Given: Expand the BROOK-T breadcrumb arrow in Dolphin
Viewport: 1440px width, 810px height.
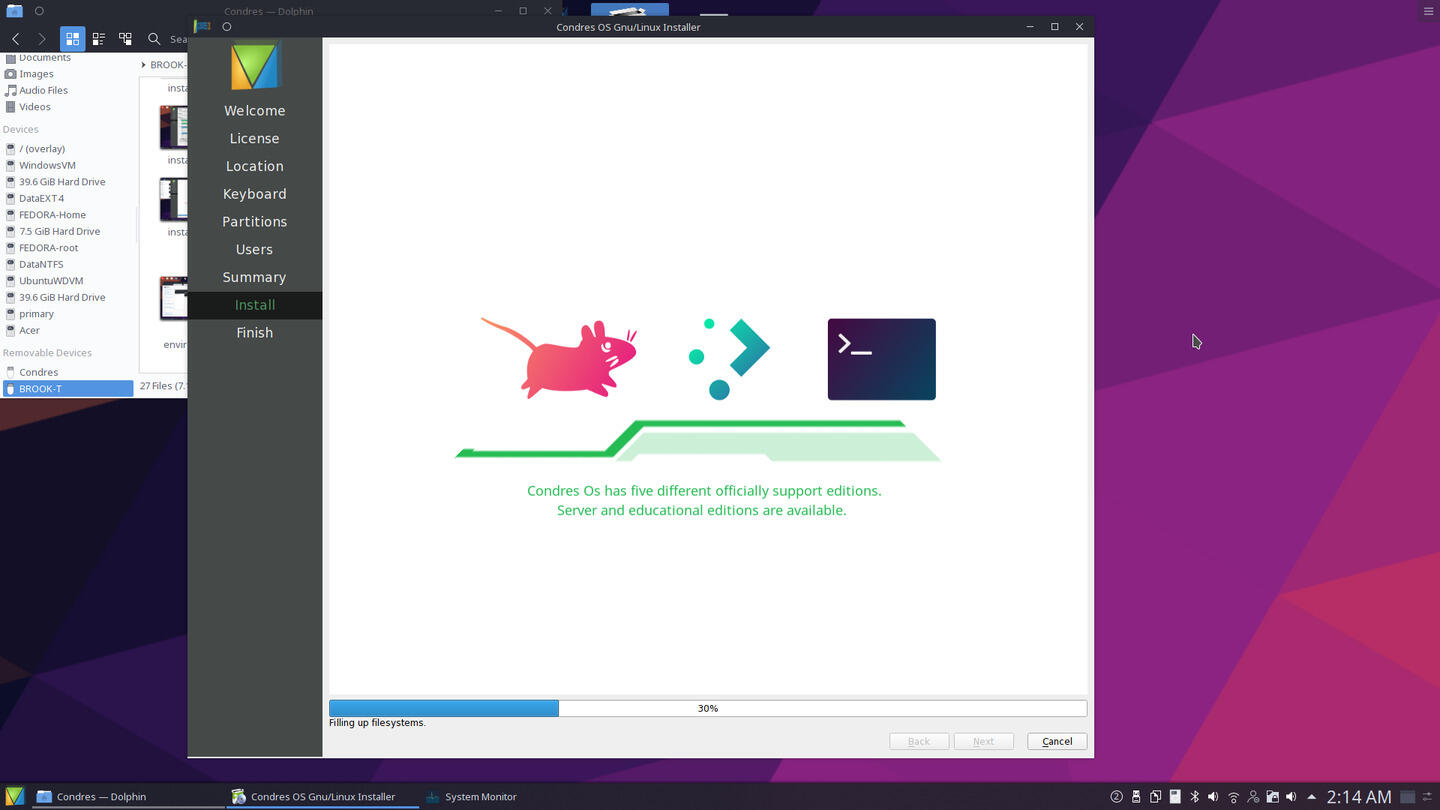Looking at the screenshot, I should click(144, 65).
